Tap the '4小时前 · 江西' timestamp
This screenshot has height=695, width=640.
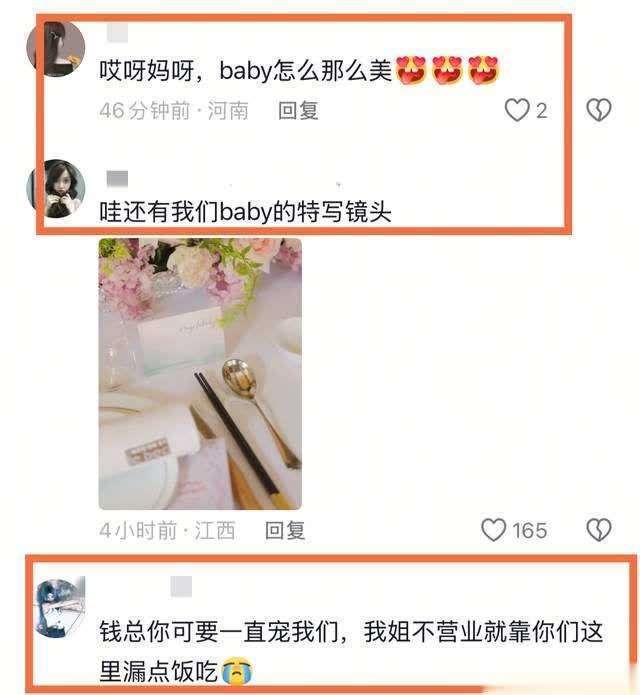tap(167, 531)
